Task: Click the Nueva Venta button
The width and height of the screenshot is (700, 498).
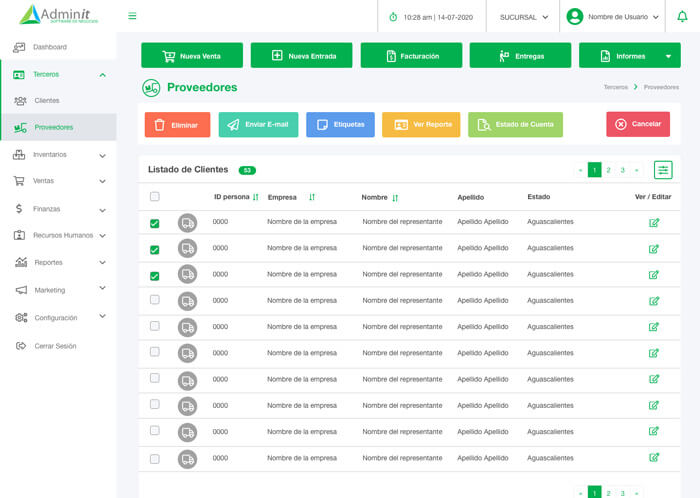Action: [x=192, y=56]
